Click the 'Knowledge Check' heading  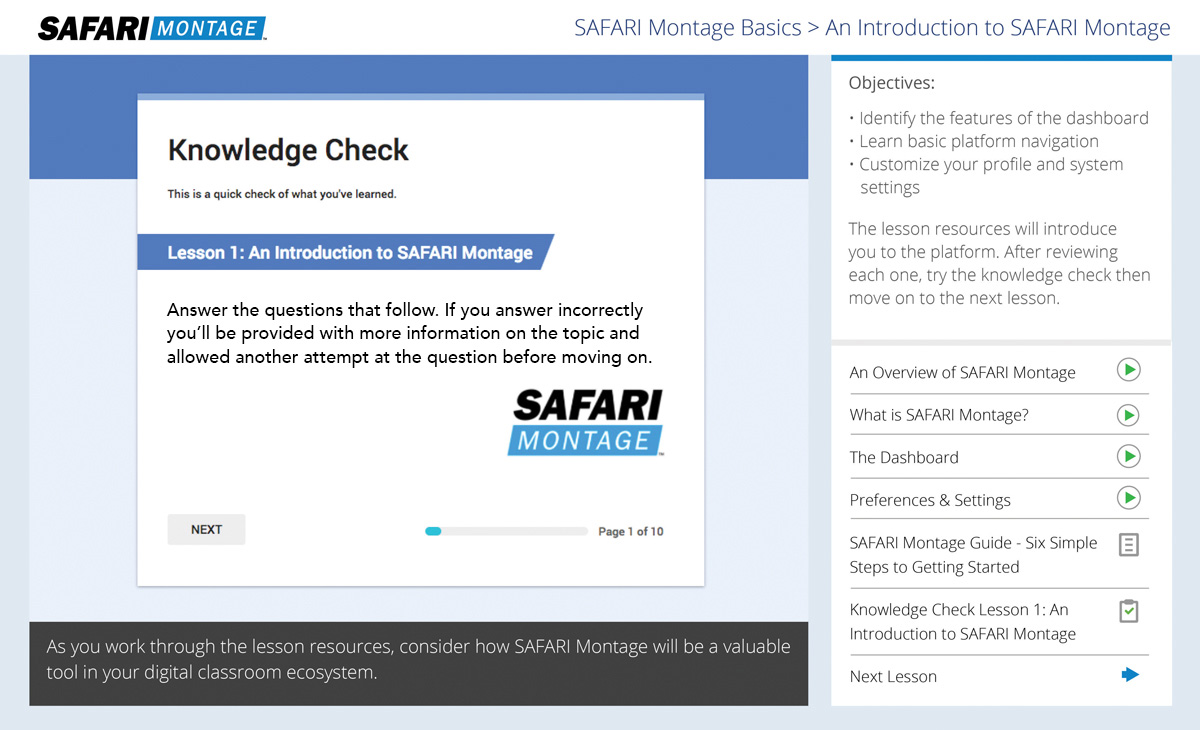pos(288,150)
